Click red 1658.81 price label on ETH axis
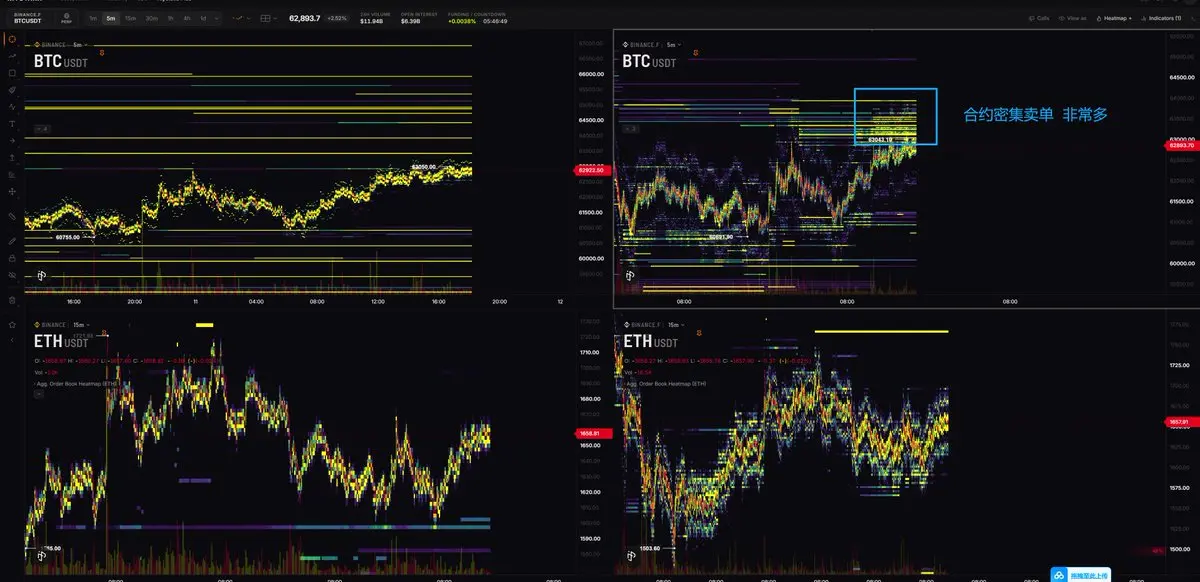The height and width of the screenshot is (582, 1200). tap(594, 434)
